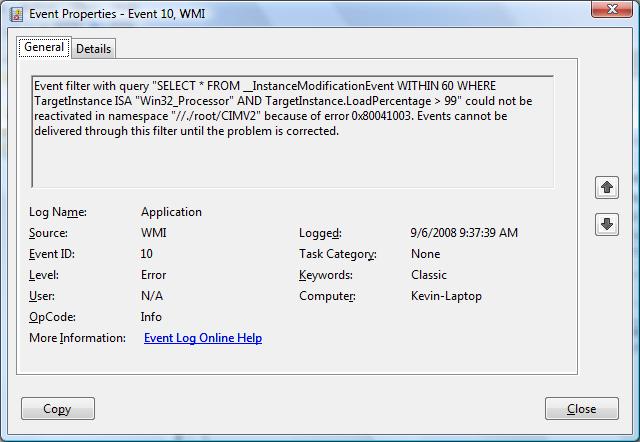Click the window title "Event Properties - Event 10, WMI"

tap(117, 14)
